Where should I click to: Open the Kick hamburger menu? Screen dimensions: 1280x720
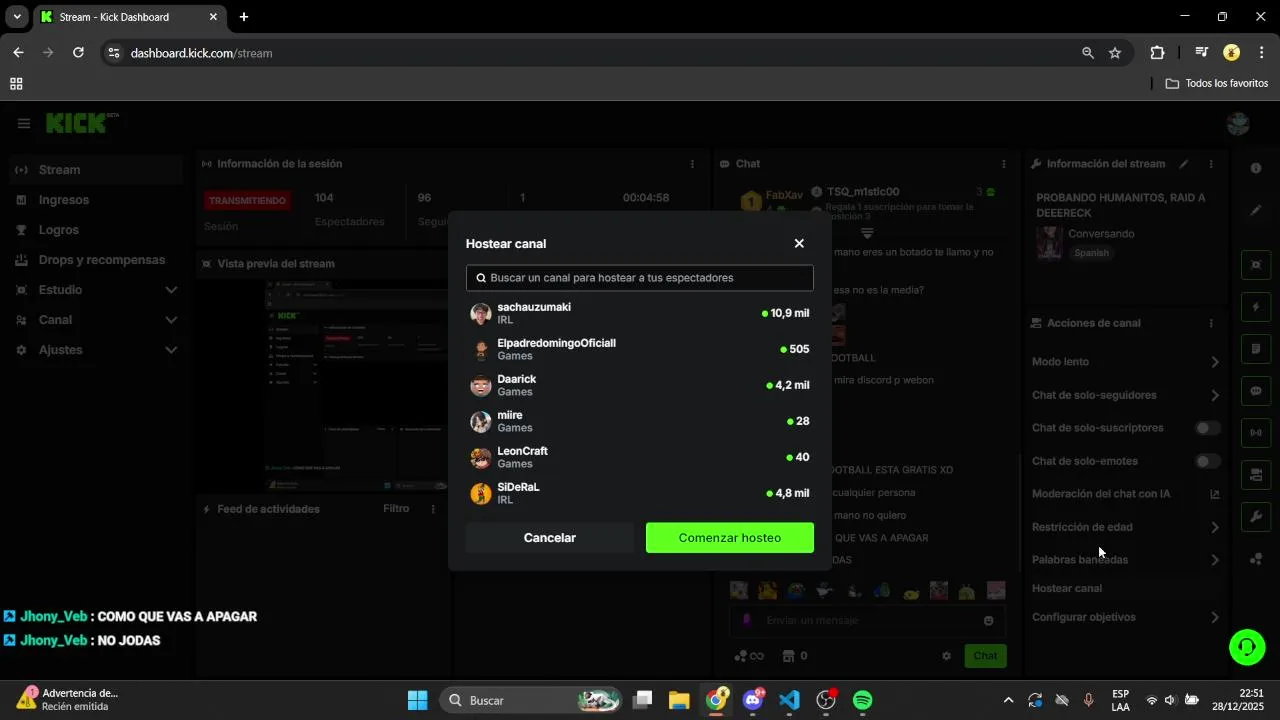point(24,123)
